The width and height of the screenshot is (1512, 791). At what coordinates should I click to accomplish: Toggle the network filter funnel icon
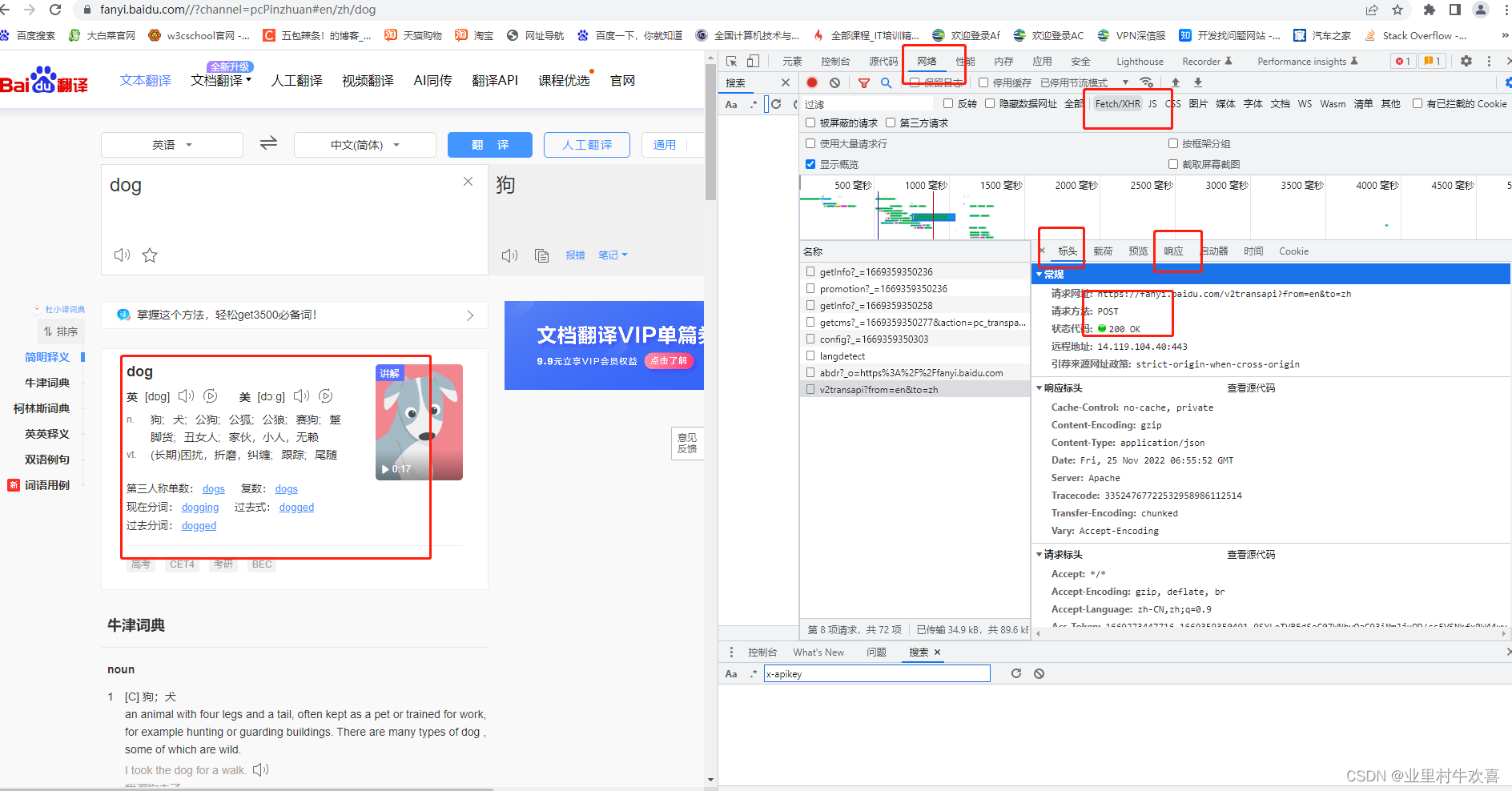coord(864,82)
